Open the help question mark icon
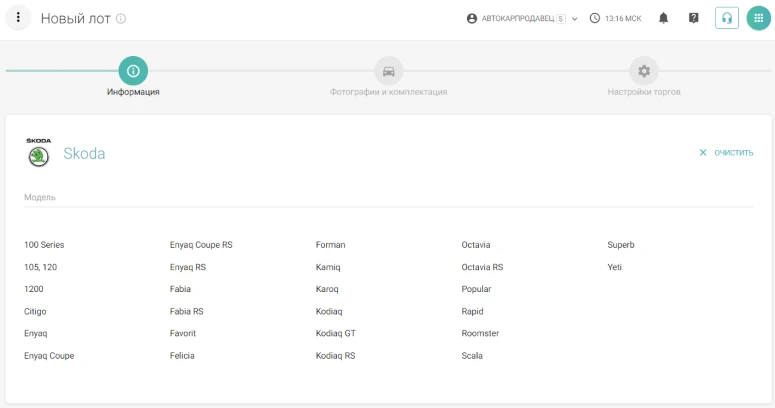This screenshot has width=775, height=408. tap(694, 18)
